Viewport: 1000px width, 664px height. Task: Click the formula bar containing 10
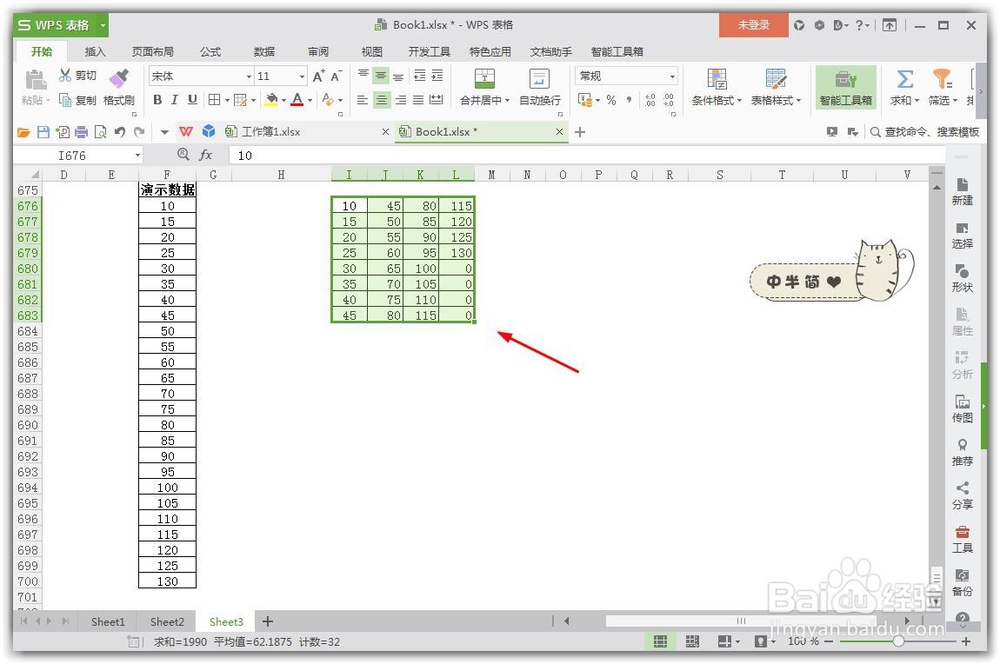587,156
